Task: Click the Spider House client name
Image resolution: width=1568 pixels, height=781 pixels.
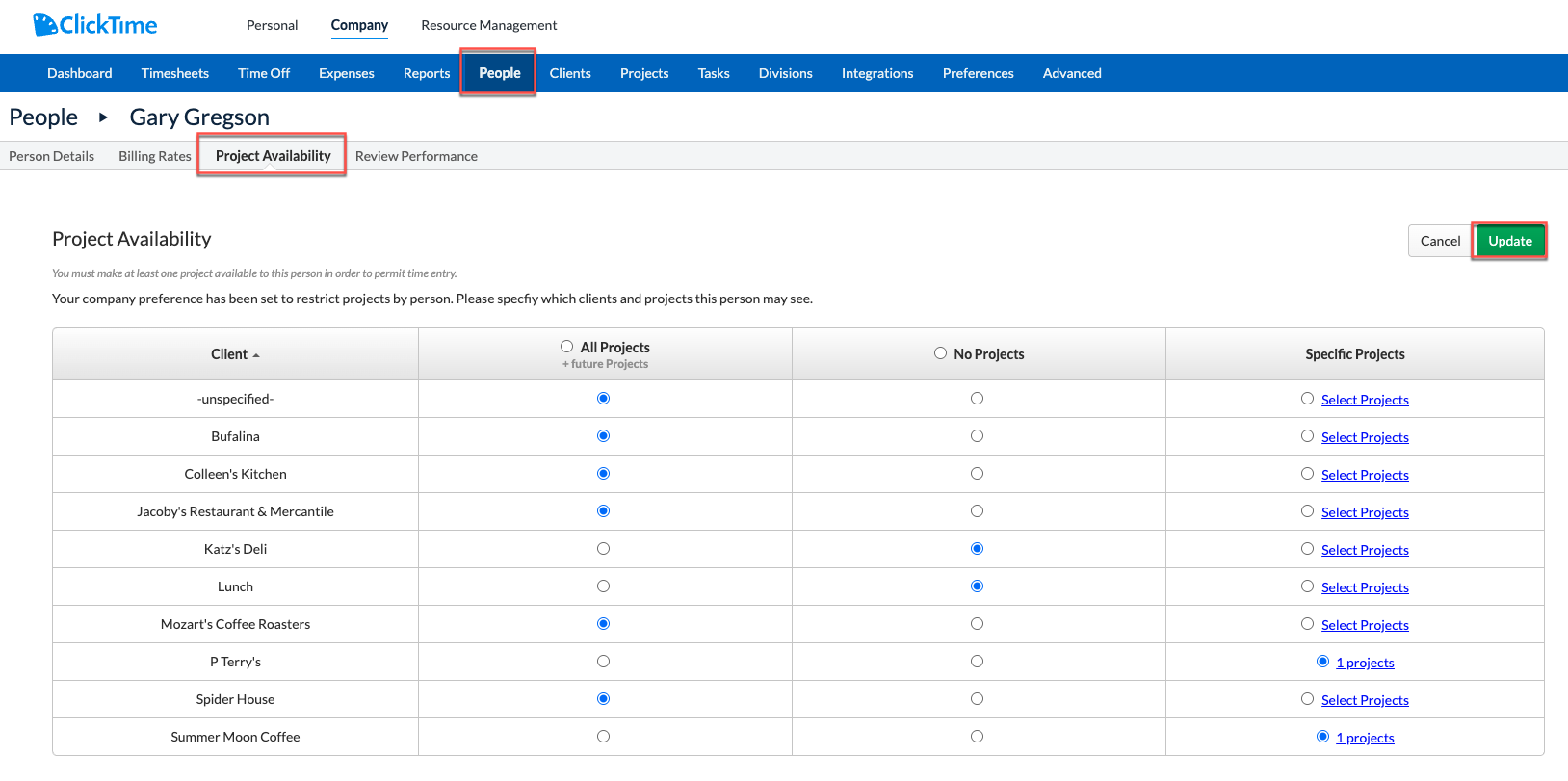Action: 235,699
